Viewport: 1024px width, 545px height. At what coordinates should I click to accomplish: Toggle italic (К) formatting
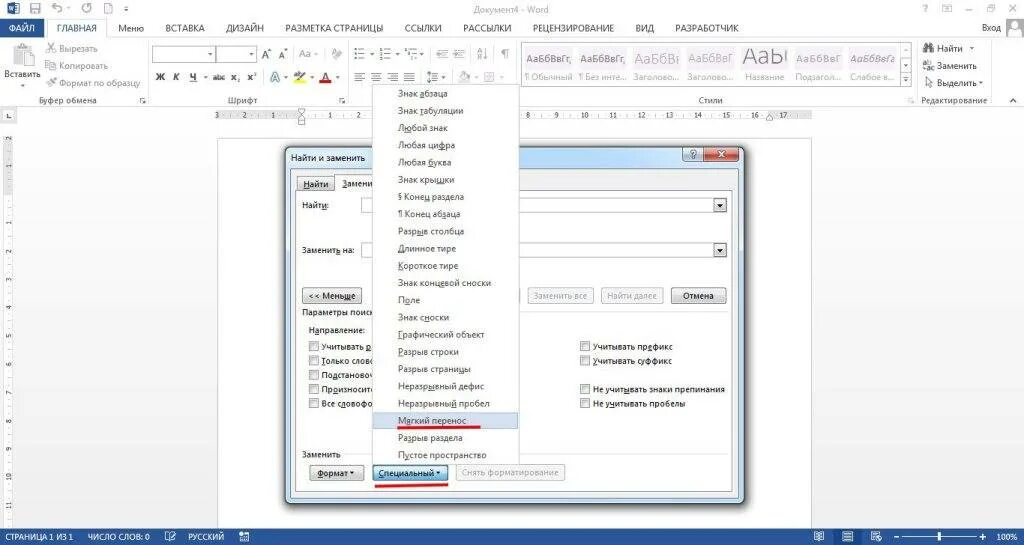[x=176, y=77]
